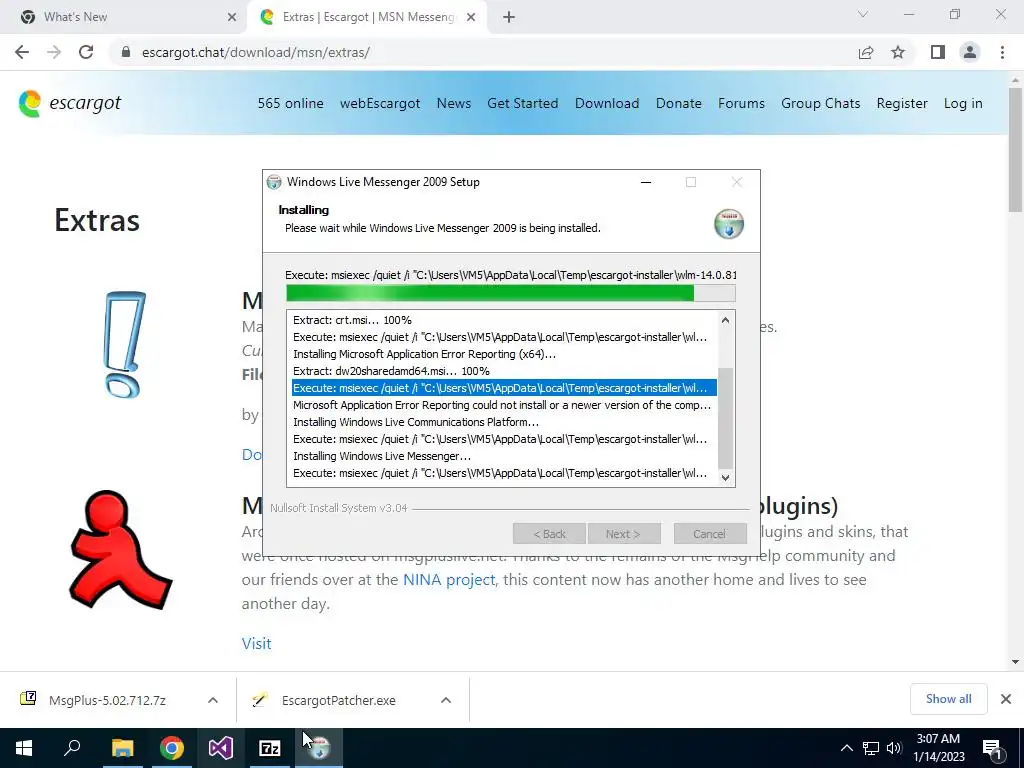
Task: Bookmark this page with the star icon
Action: click(x=898, y=52)
